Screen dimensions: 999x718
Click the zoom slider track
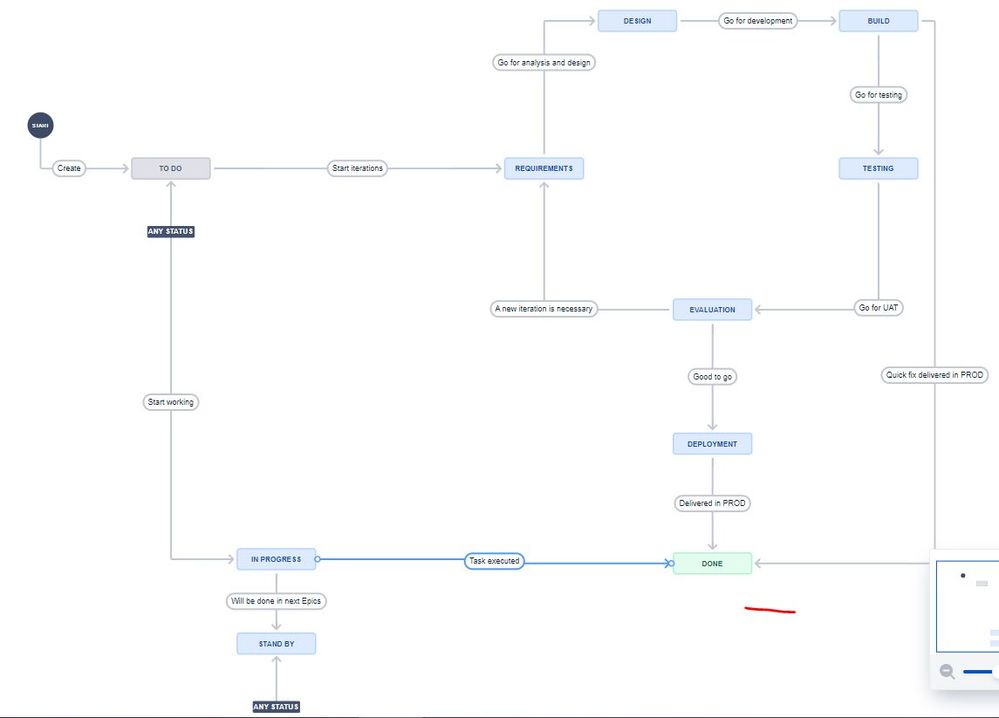tap(980, 671)
